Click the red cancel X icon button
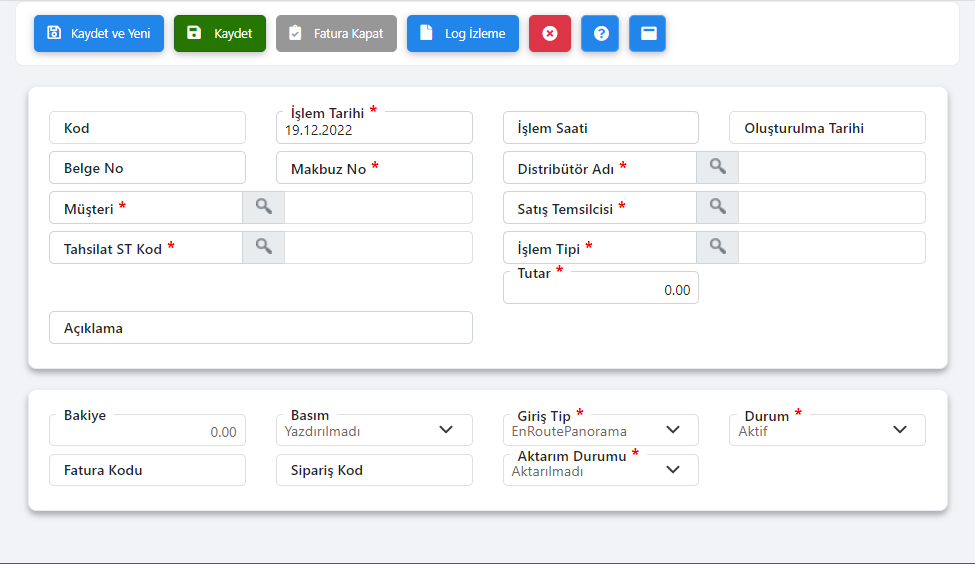Image resolution: width=975 pixels, height=564 pixels. tap(549, 33)
